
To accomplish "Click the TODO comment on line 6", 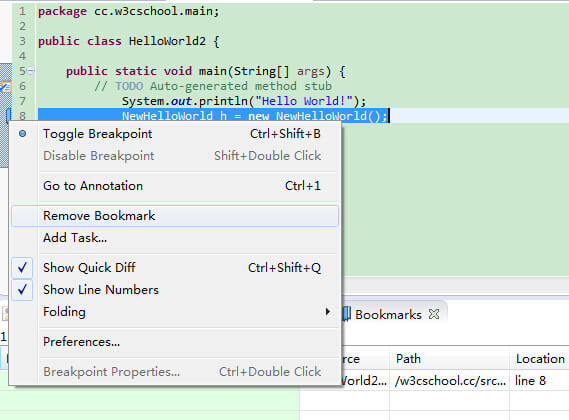I will 213,86.
